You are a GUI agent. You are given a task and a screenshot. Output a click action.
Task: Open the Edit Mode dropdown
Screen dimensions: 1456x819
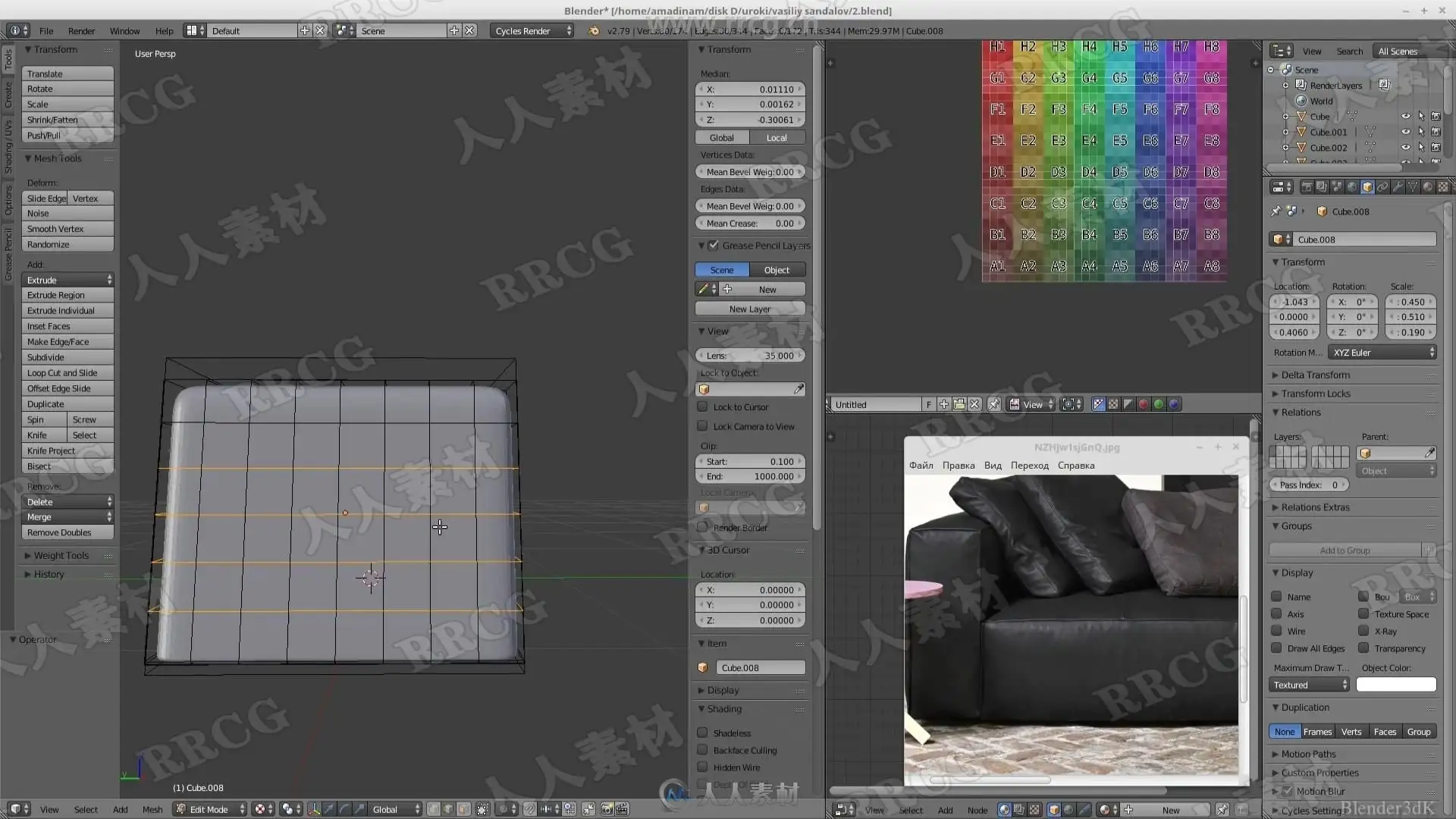210,809
